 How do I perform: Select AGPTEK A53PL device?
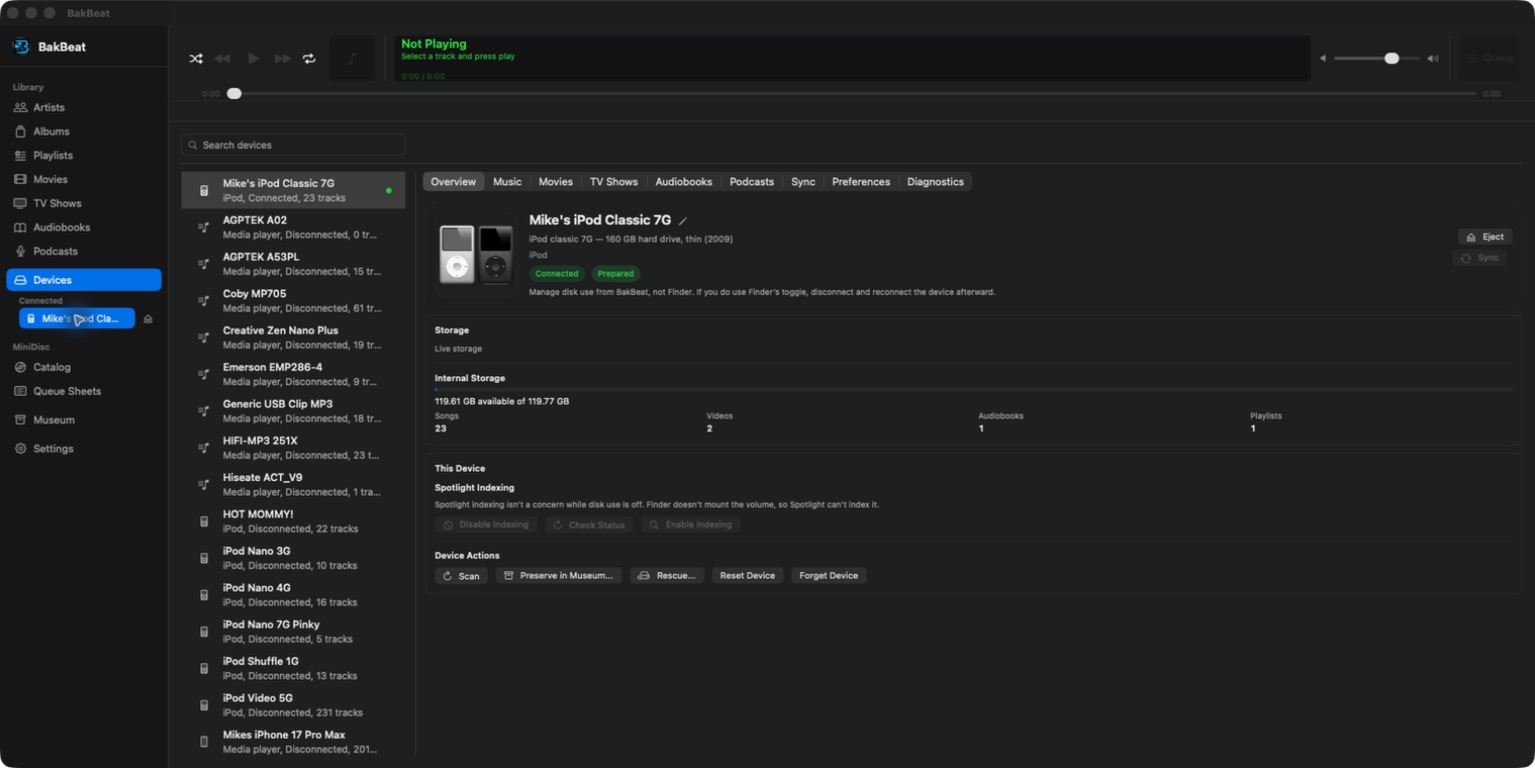click(x=293, y=264)
